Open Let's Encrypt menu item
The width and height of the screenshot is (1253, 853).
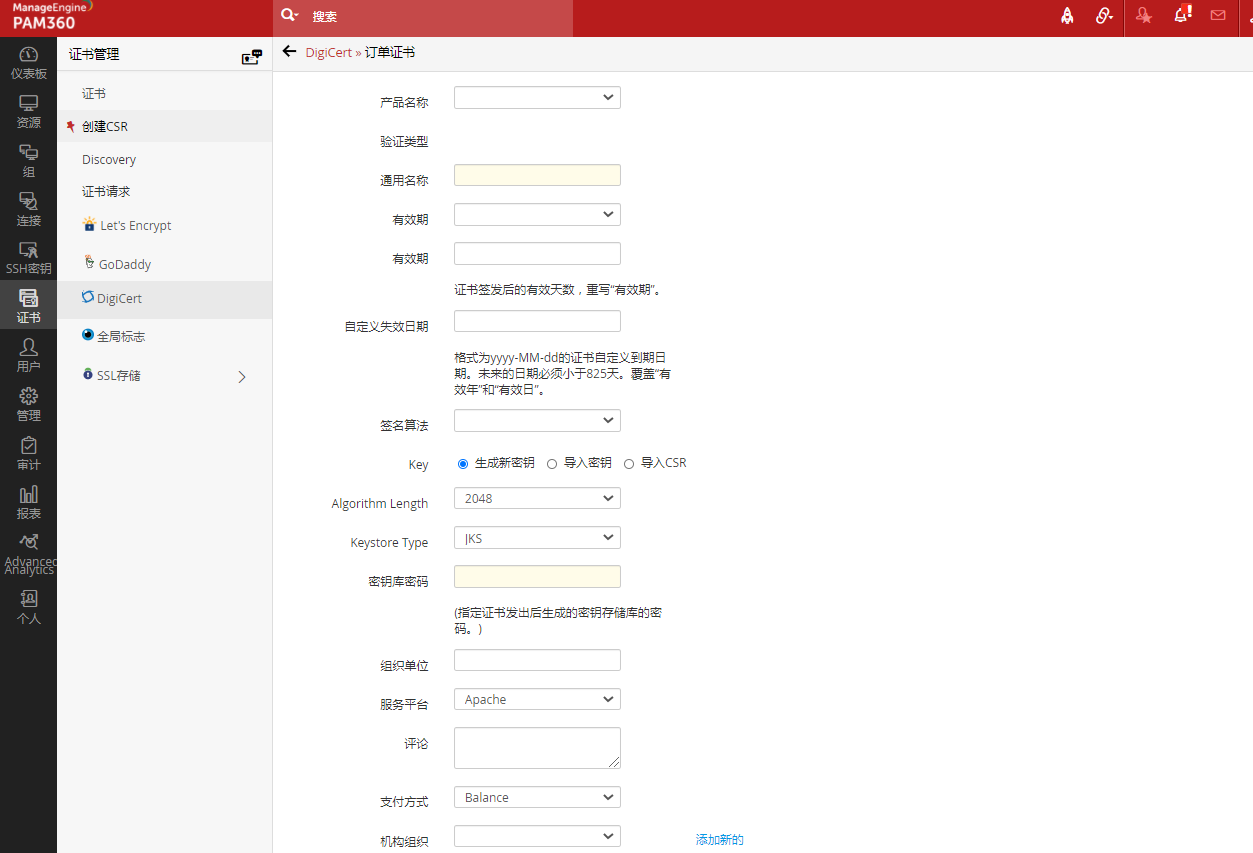pyautogui.click(x=135, y=226)
